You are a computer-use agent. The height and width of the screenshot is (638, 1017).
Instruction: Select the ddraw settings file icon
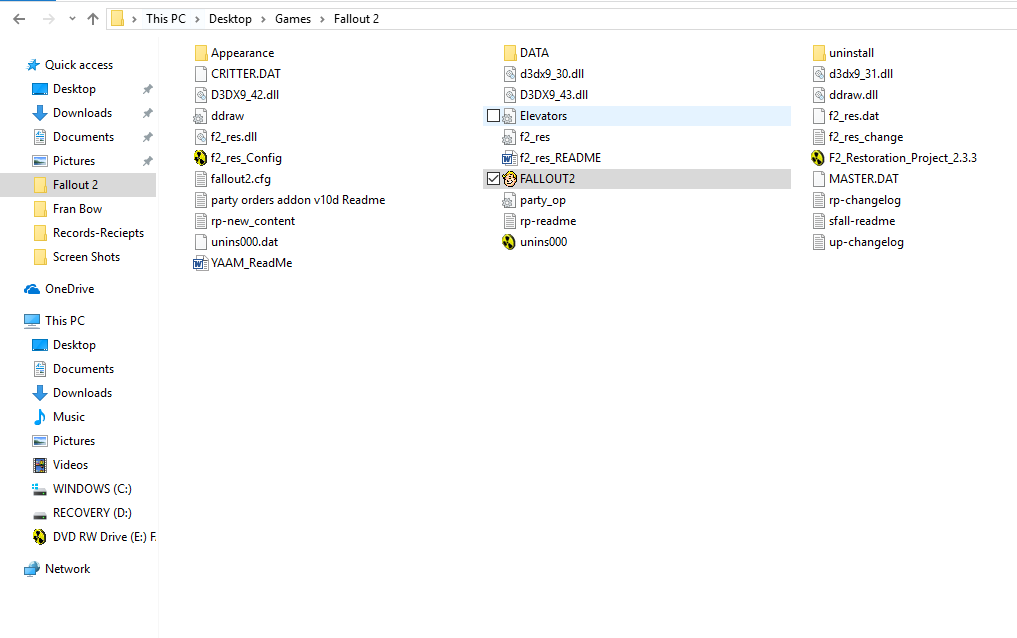(200, 117)
